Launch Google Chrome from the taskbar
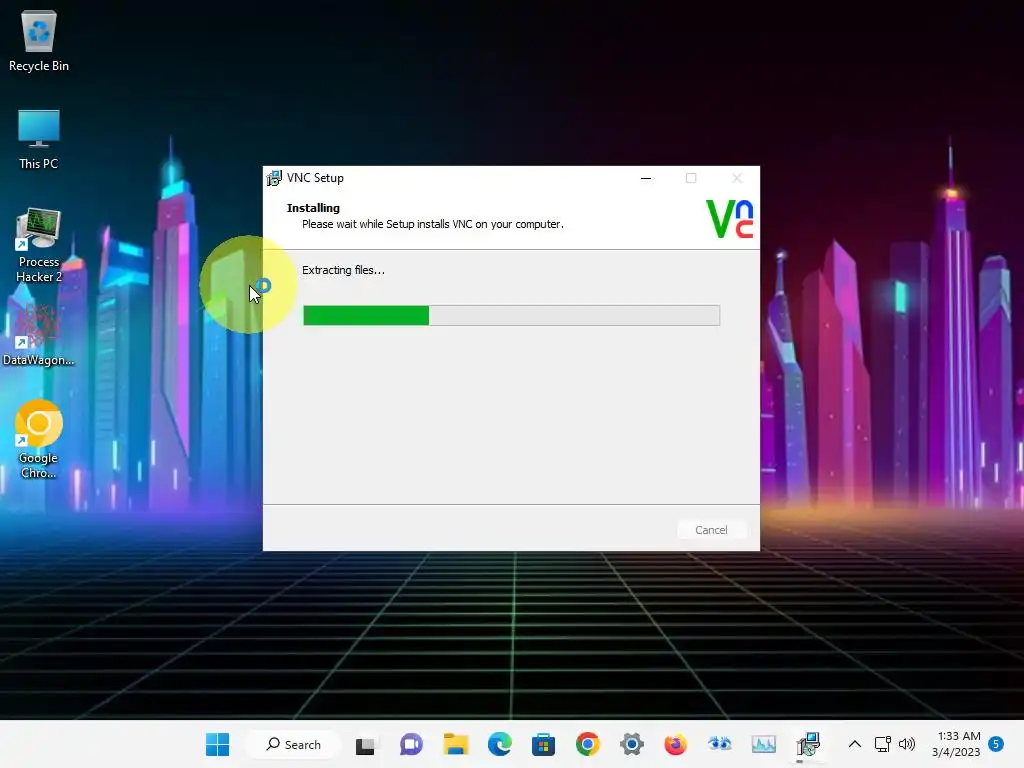The width and height of the screenshot is (1024, 768). click(x=588, y=744)
